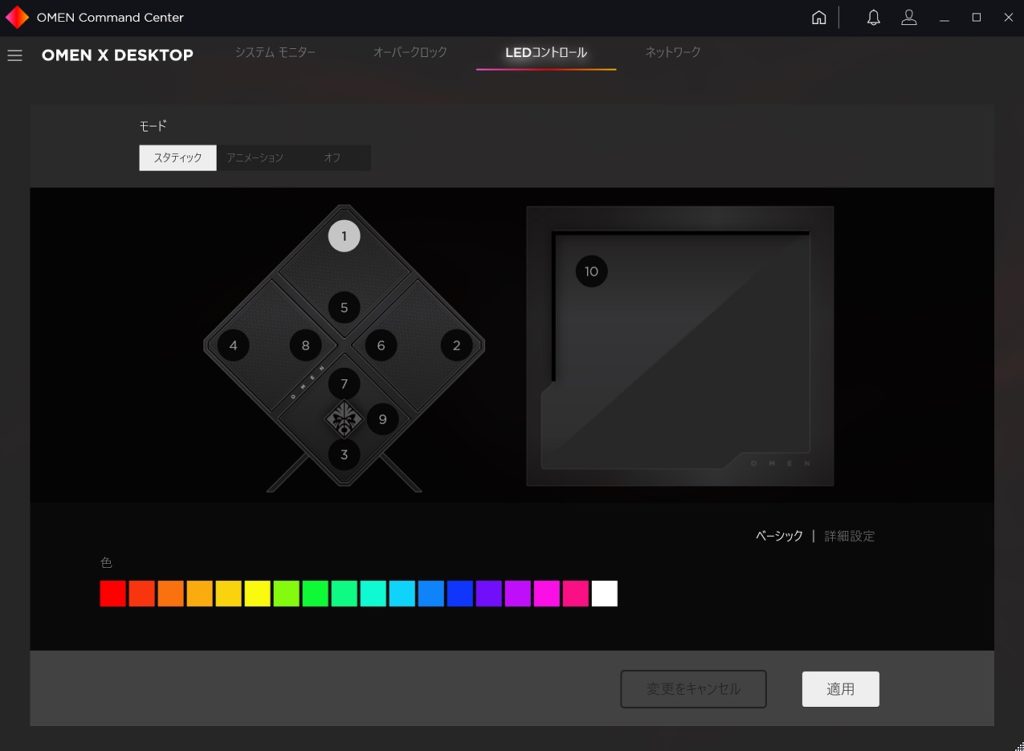Click 変更をキャンセル button

point(694,689)
